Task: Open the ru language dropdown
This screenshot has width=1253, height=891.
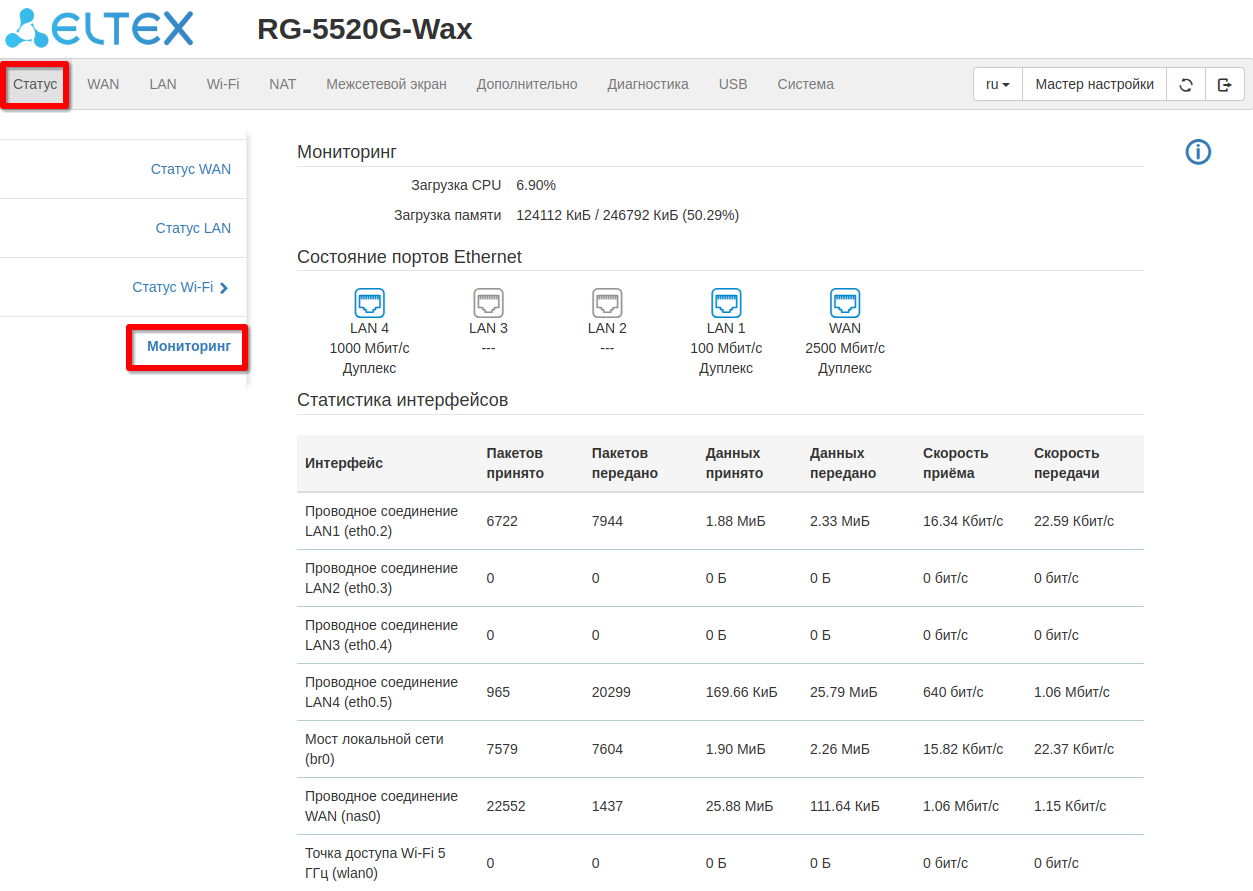Action: point(998,85)
